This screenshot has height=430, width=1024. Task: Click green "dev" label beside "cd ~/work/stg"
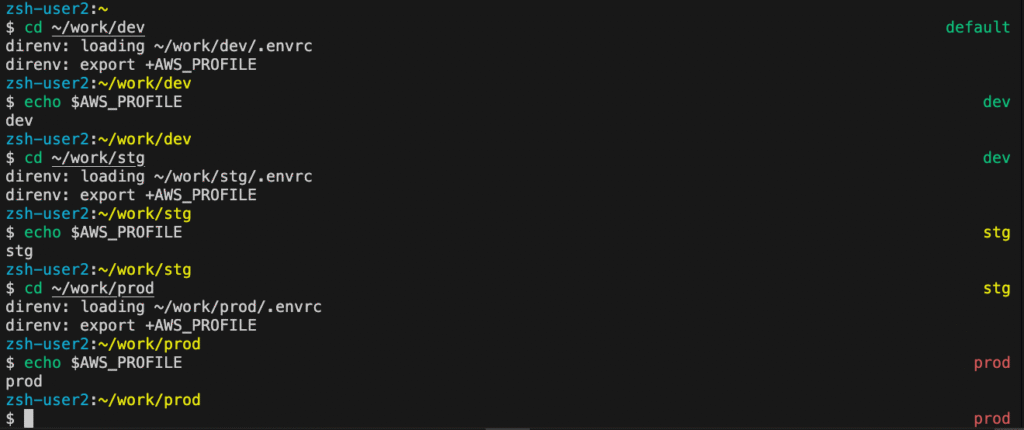[x=996, y=158]
